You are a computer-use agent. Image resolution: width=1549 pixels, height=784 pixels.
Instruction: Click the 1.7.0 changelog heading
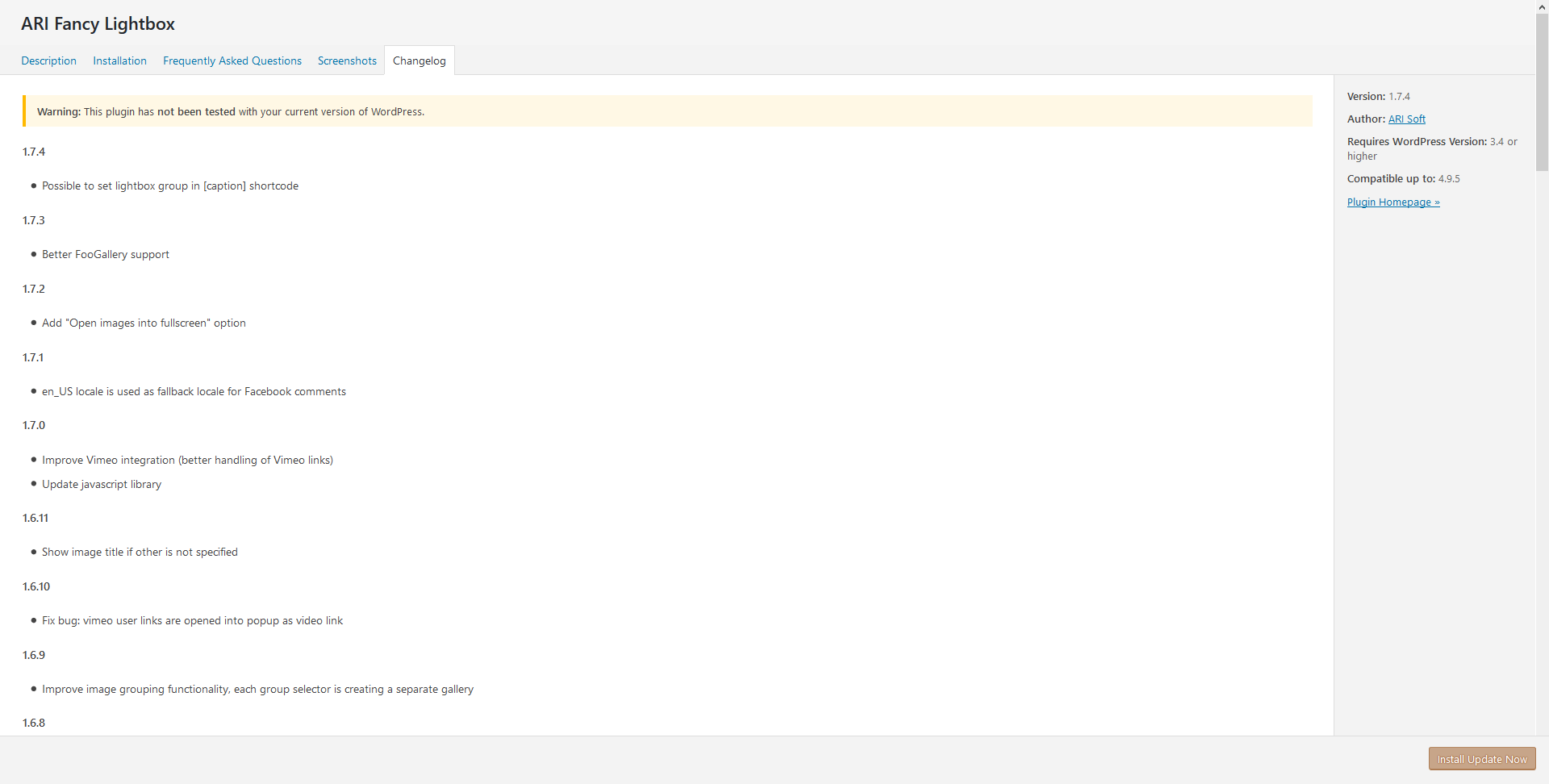(x=34, y=425)
